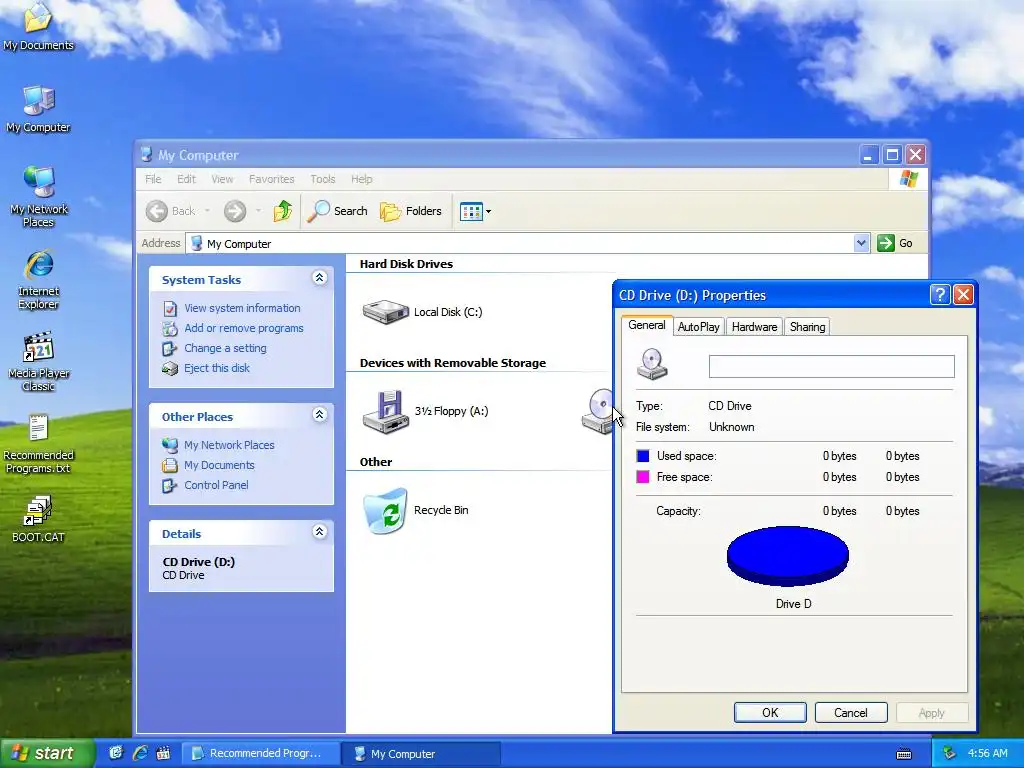Click View system information link
This screenshot has height=768, width=1024.
coord(242,308)
